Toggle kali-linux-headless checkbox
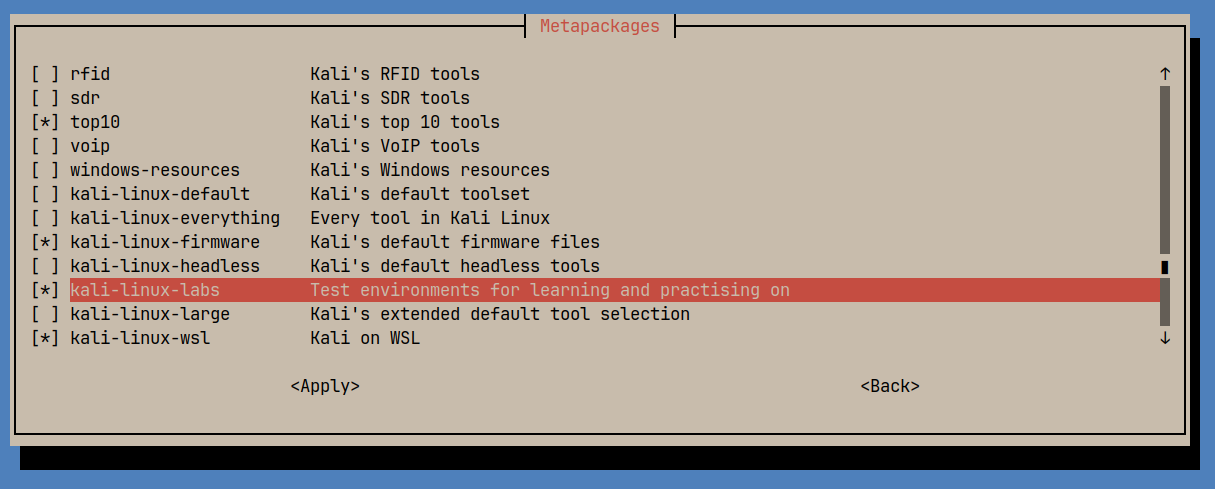1215x489 pixels. pyautogui.click(x=45, y=266)
